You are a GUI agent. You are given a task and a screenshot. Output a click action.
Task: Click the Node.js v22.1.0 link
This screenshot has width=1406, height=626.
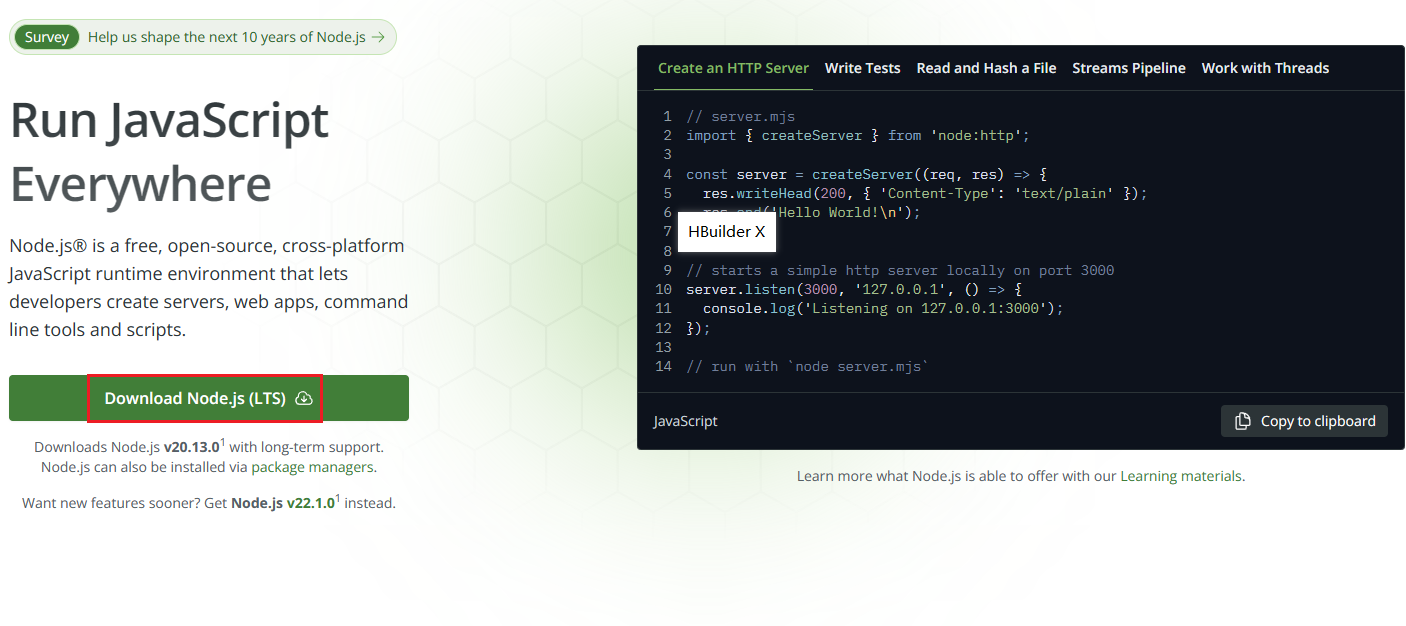click(x=283, y=503)
